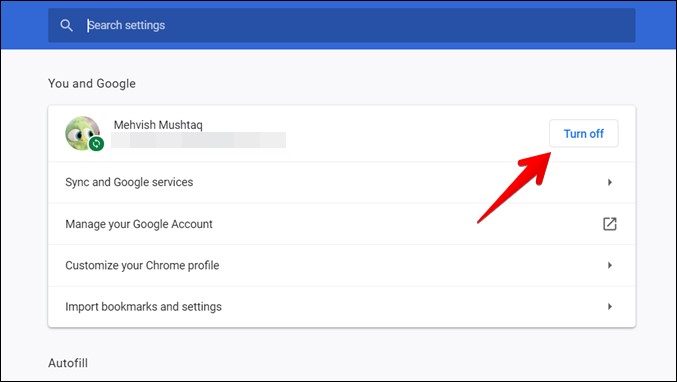Open Customize your Chrome profile
This screenshot has height=382, width=677.
click(x=341, y=265)
